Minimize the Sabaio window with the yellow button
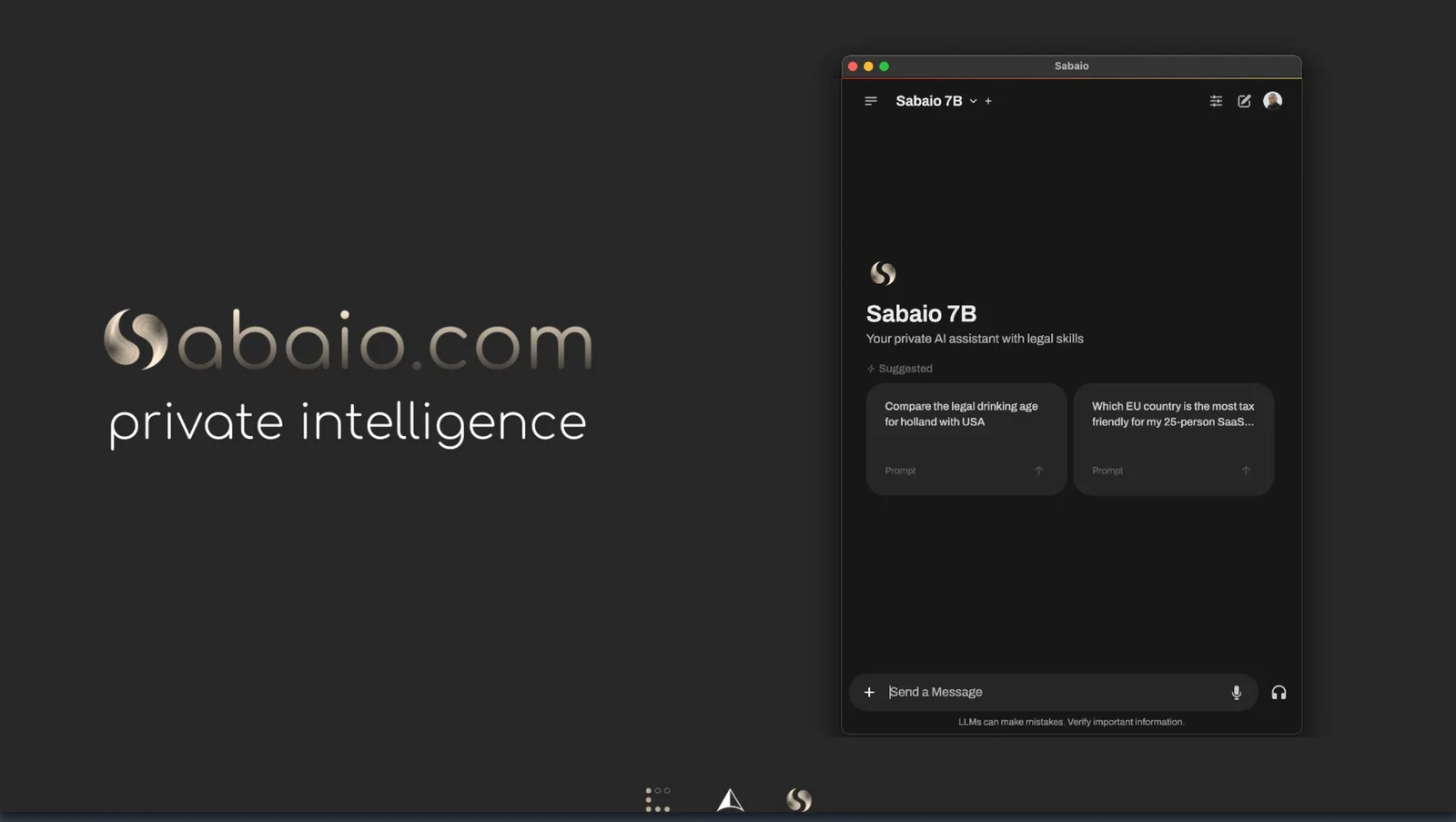Viewport: 1456px width, 822px height. pos(868,66)
